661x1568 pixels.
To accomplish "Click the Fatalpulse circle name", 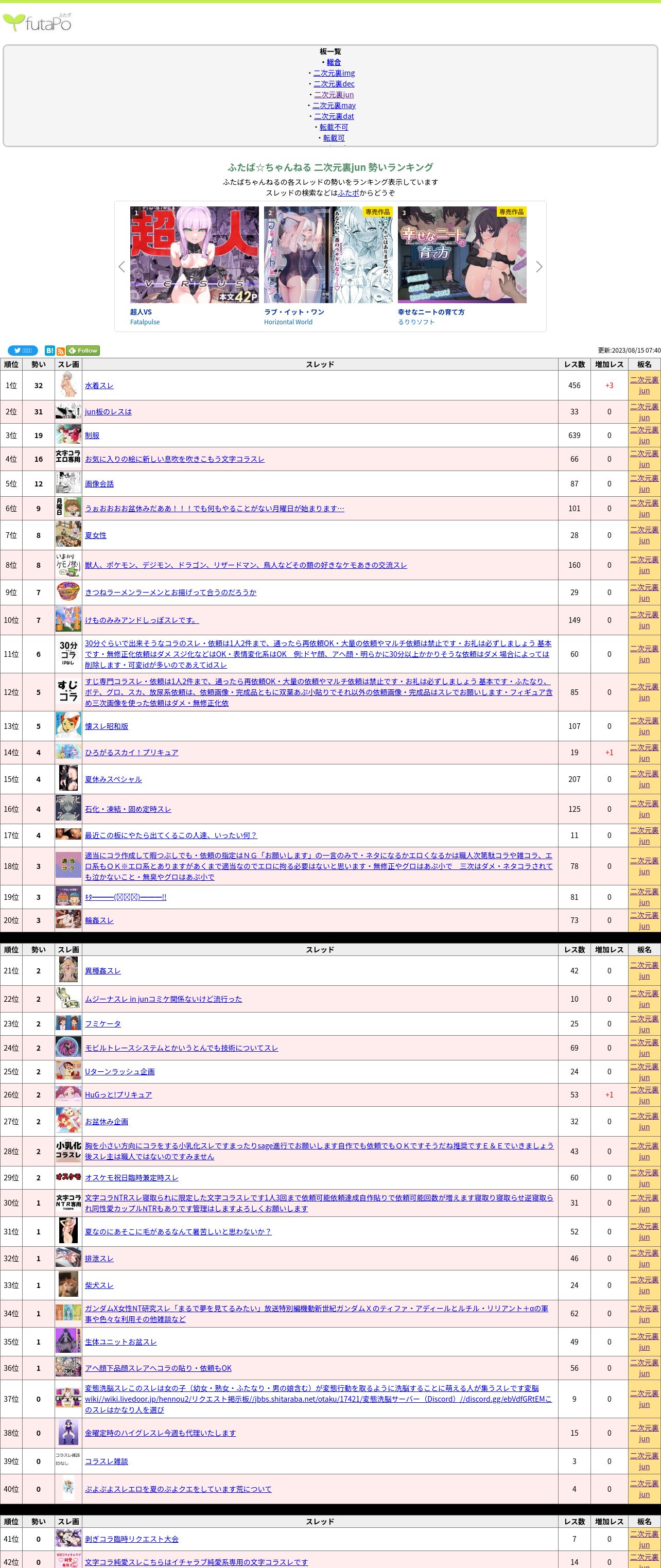I will [145, 322].
